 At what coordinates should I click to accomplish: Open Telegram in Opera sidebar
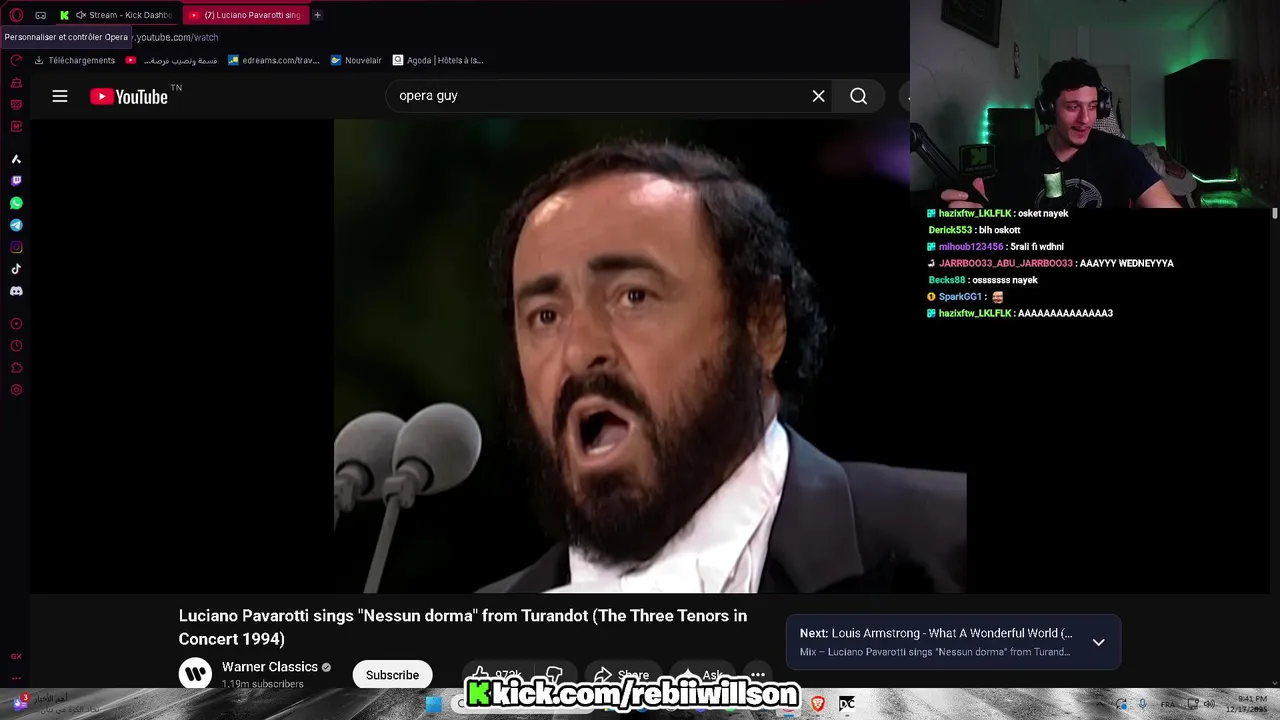(16, 225)
